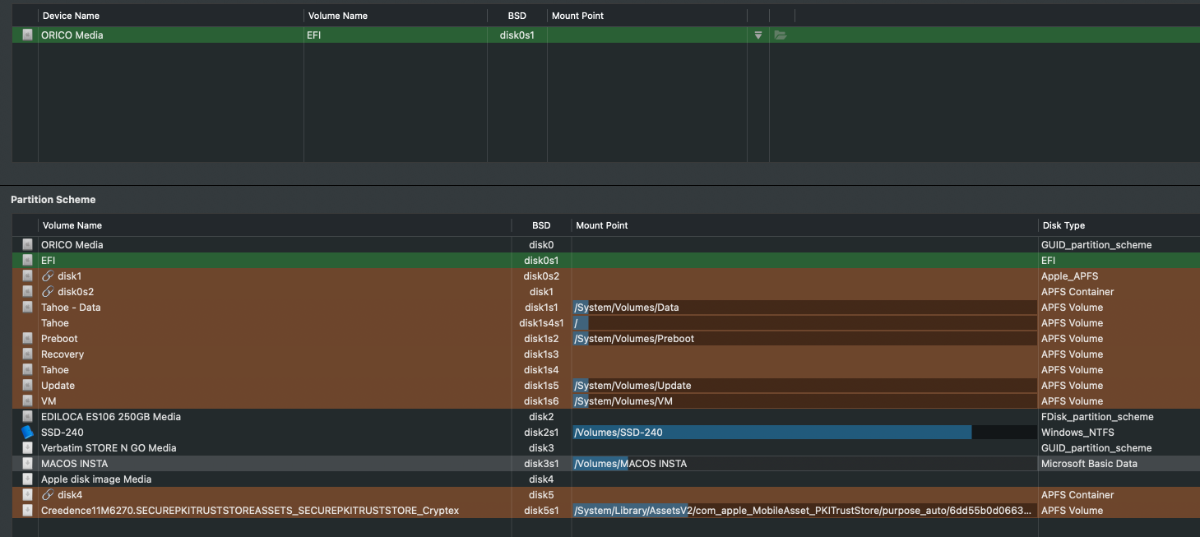Open the EFI folder icon in top list
This screenshot has width=1200, height=537.
(780, 35)
